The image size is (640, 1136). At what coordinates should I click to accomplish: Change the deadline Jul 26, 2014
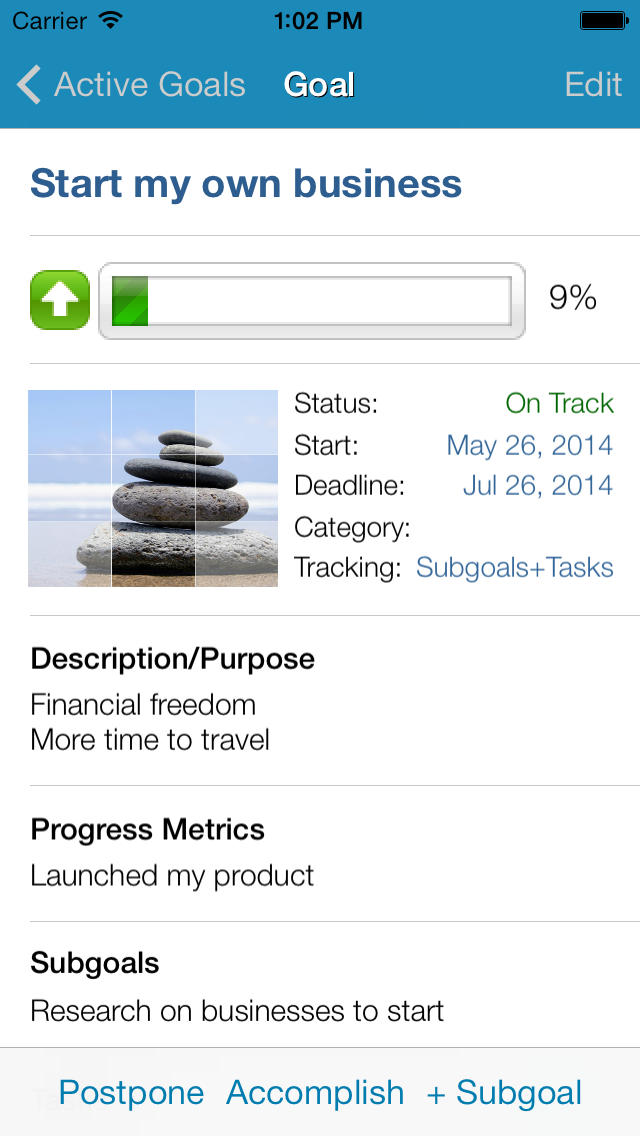click(x=537, y=486)
